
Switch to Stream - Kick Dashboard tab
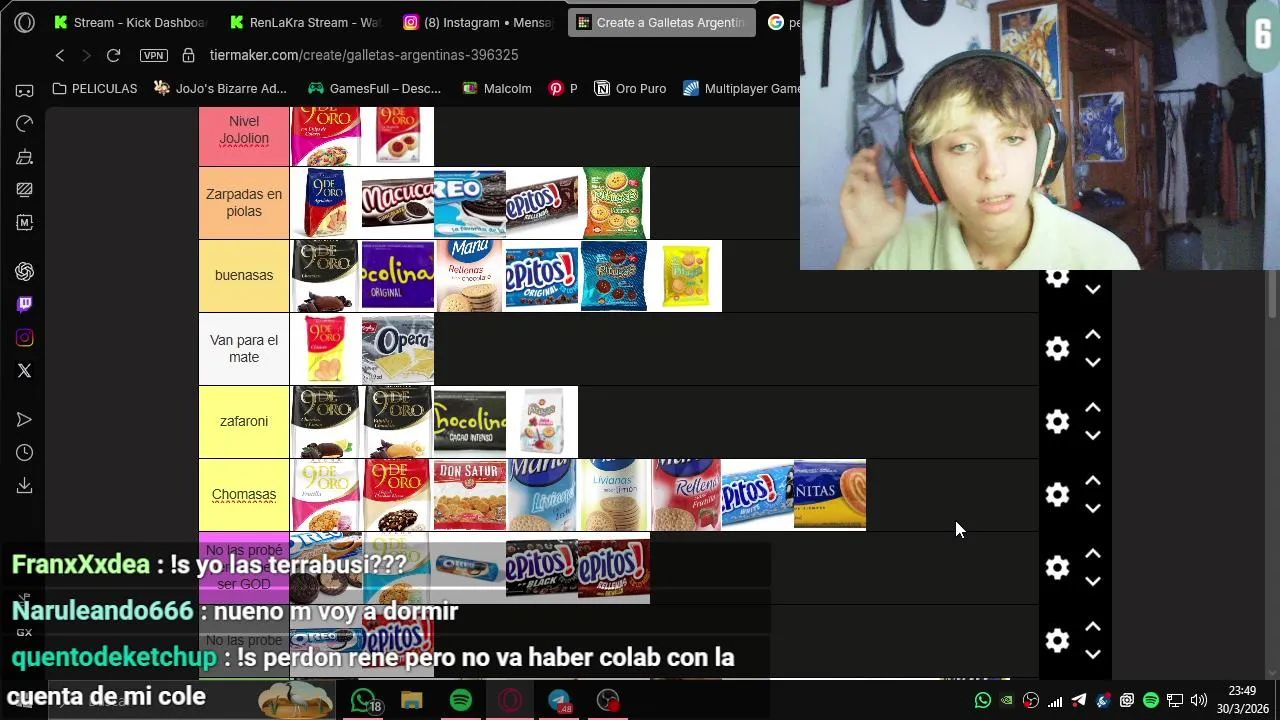(130, 22)
